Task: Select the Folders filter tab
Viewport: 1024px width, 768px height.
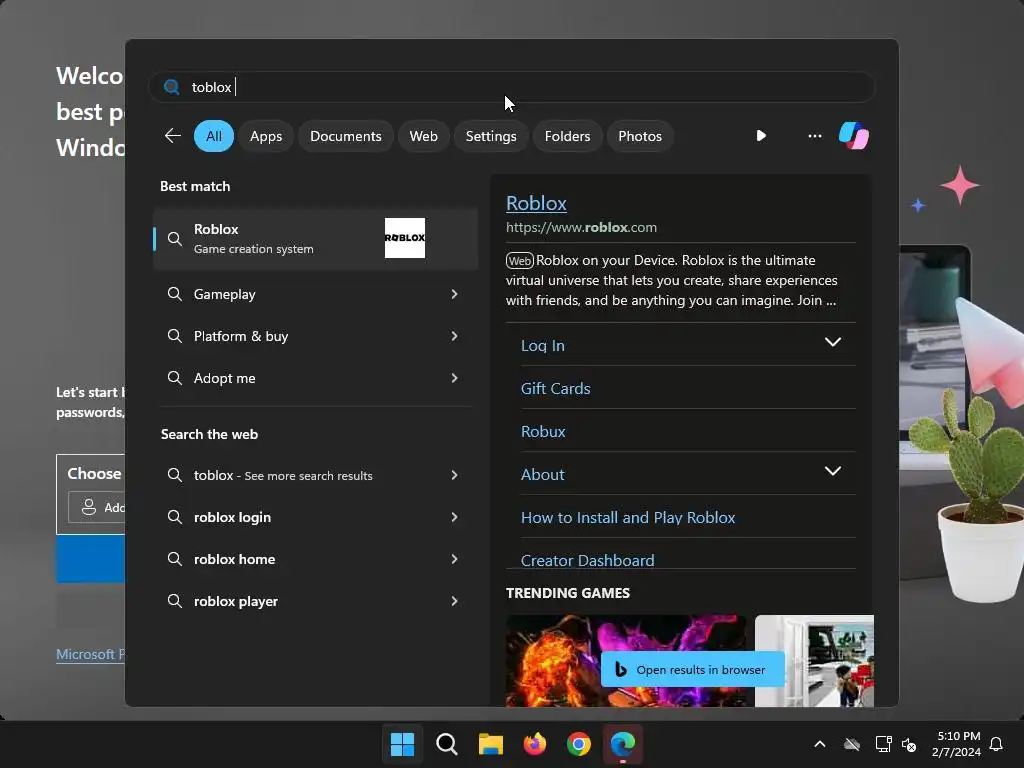Action: 567,136
